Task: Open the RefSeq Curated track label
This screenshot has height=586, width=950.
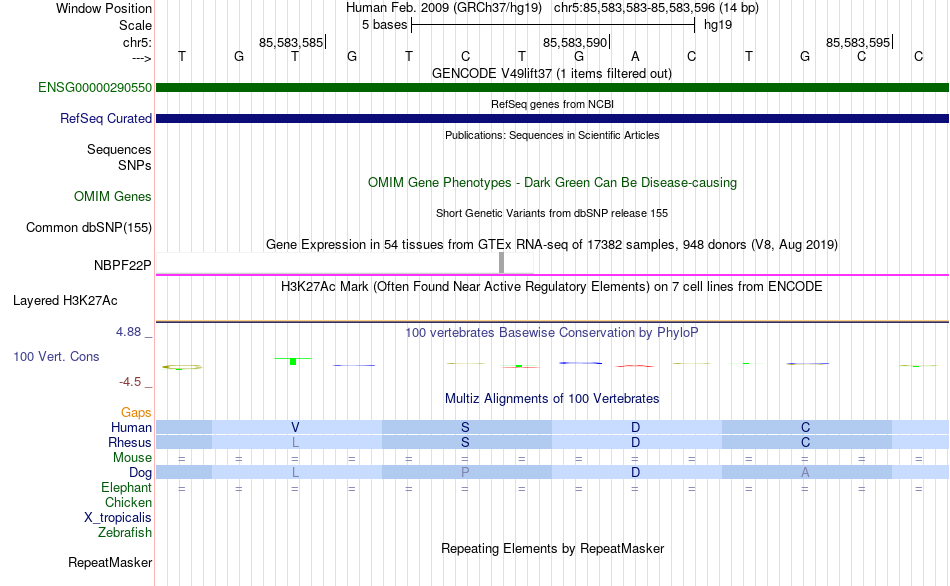Action: point(106,118)
